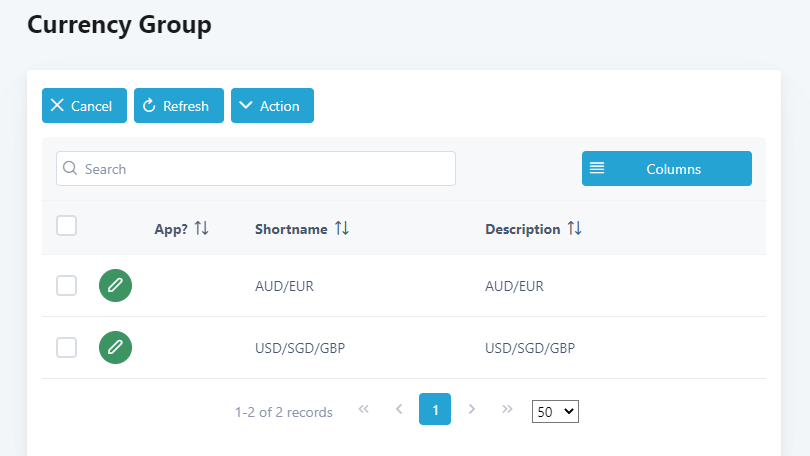Jump to last page double-chevron icon
The width and height of the screenshot is (810, 456).
507,410
